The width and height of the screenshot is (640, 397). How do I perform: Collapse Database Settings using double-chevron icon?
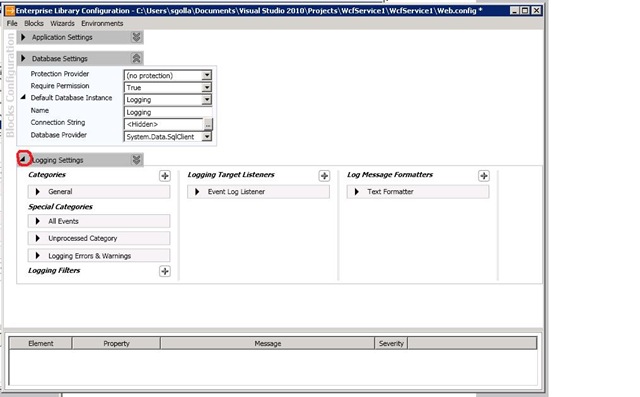pos(136,58)
